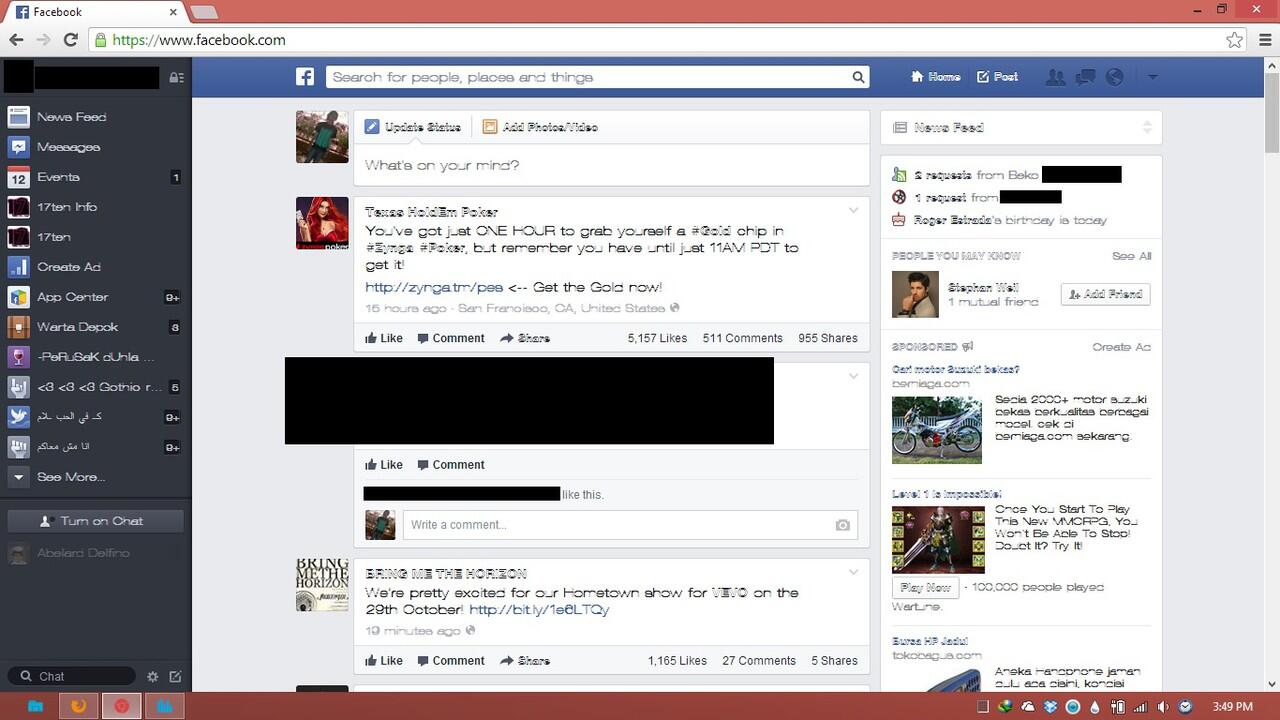Click Add Friend for Stephan Weil
This screenshot has height=720, width=1280.
point(1106,294)
